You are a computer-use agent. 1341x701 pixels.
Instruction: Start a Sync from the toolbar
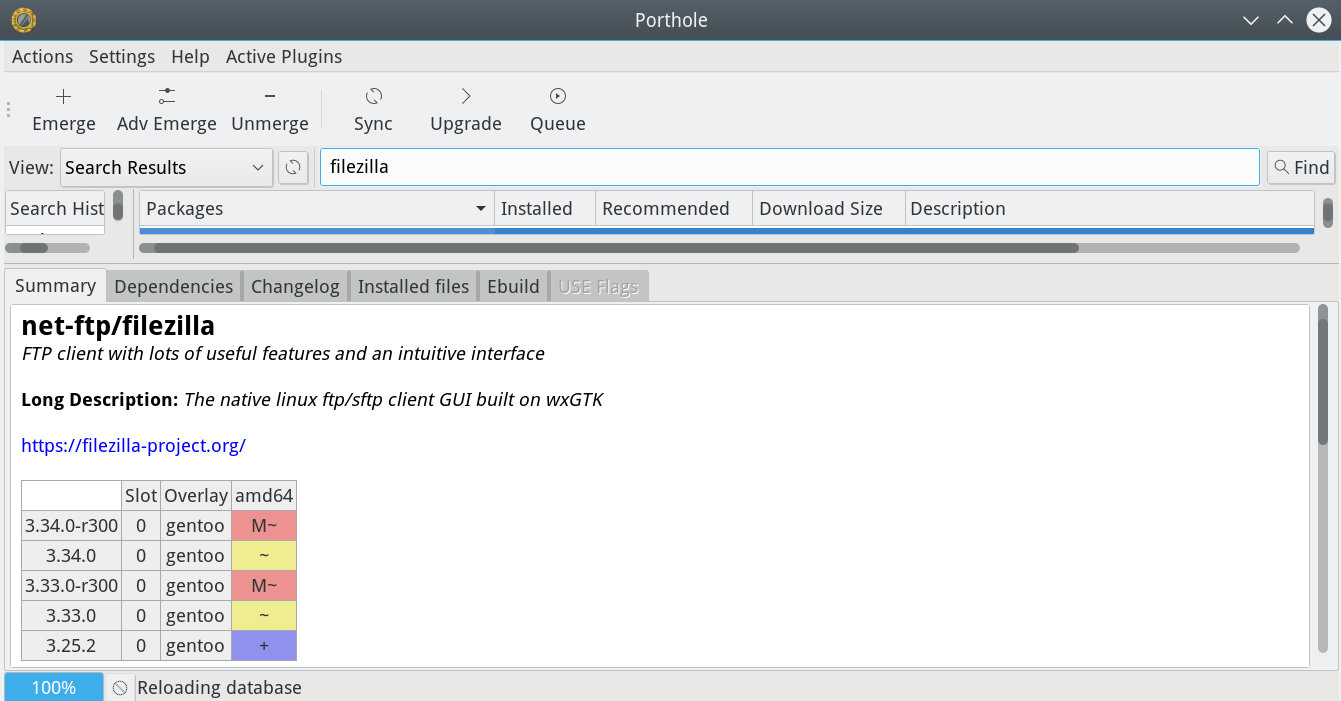pyautogui.click(x=373, y=110)
